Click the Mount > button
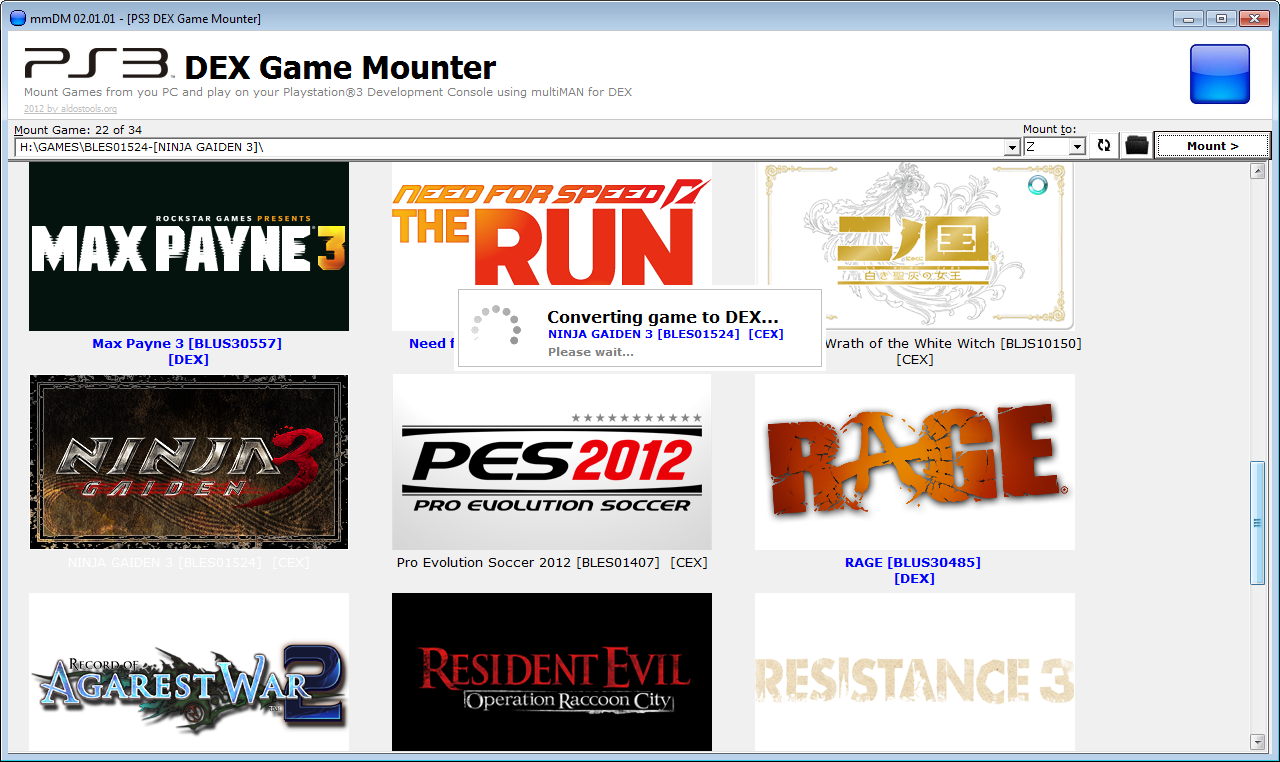This screenshot has height=762, width=1280. click(x=1212, y=146)
